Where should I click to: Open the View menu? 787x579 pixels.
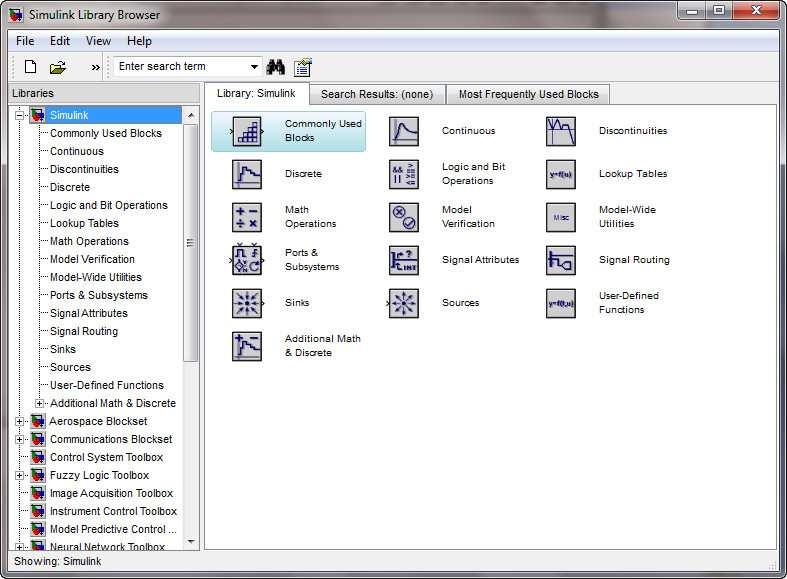tap(98, 41)
